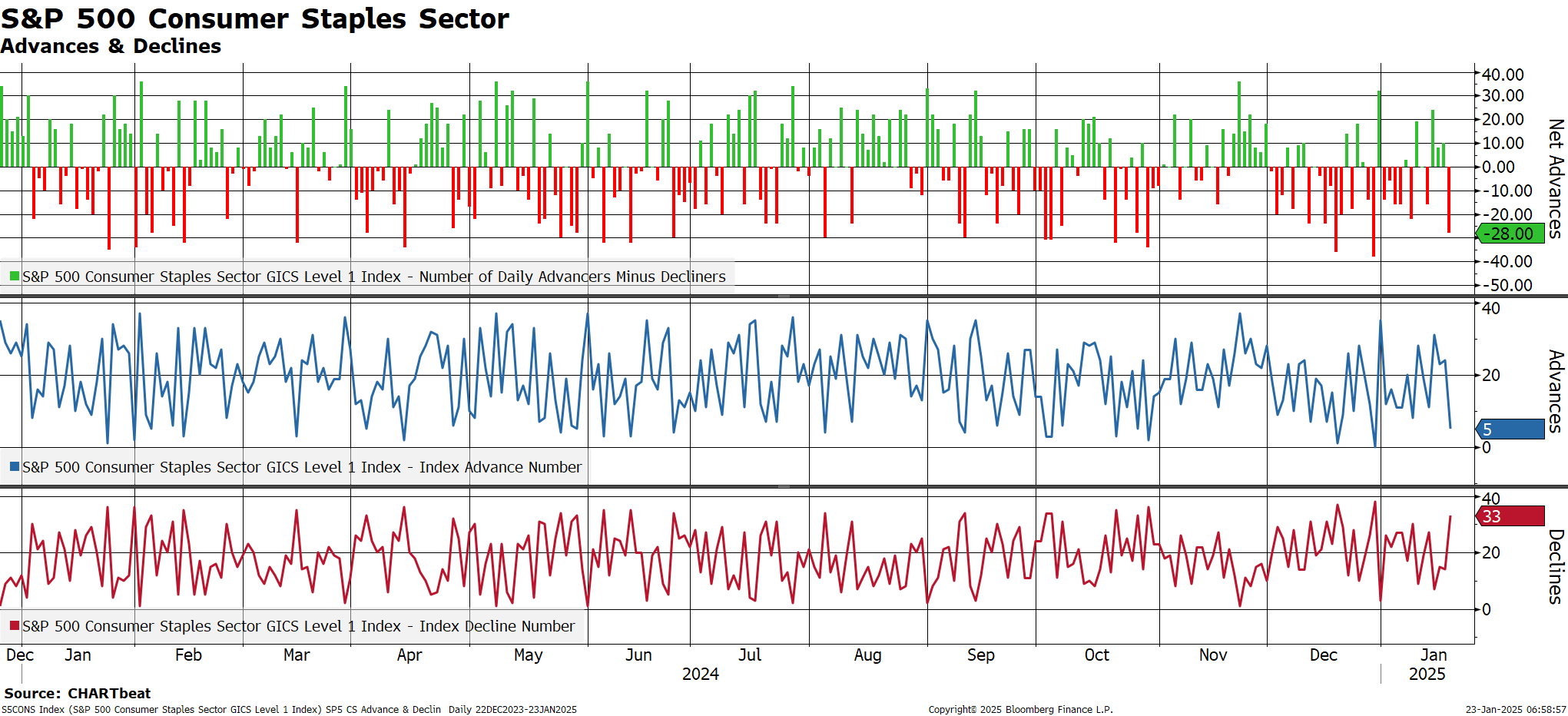1568x716 pixels.
Task: Click the 'Jun' month label
Action: pos(638,655)
